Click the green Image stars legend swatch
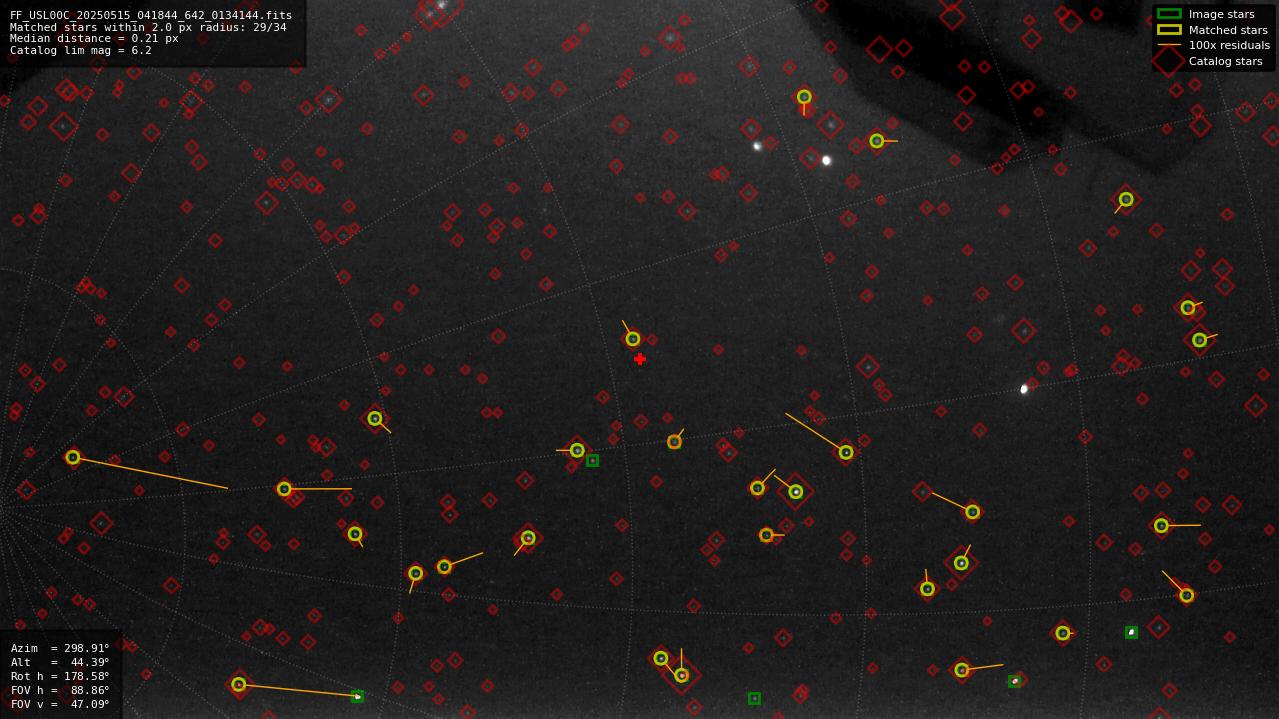Screen dimensions: 1279x719 1169,14
